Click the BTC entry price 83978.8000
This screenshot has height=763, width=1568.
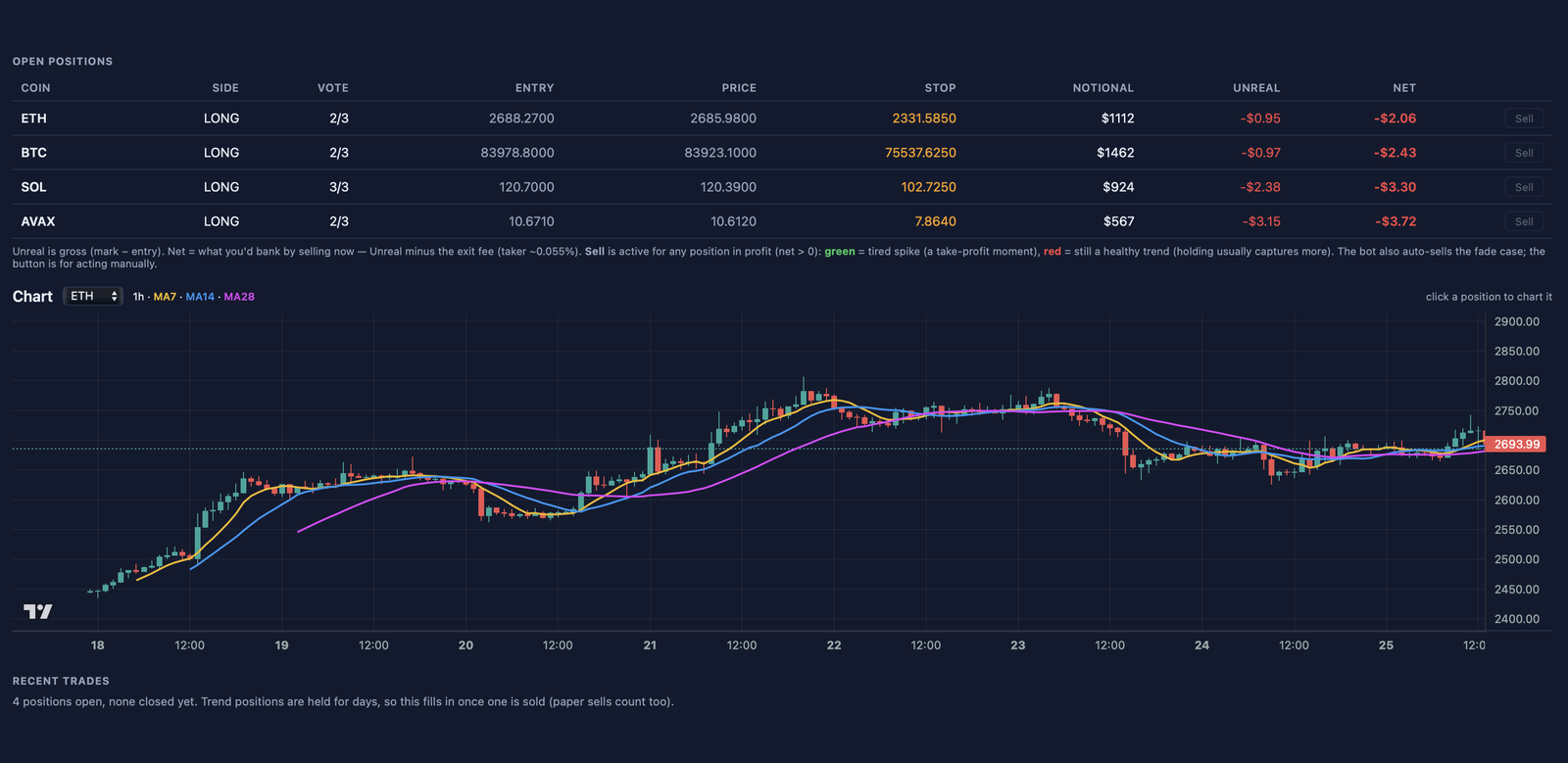pyautogui.click(x=517, y=153)
